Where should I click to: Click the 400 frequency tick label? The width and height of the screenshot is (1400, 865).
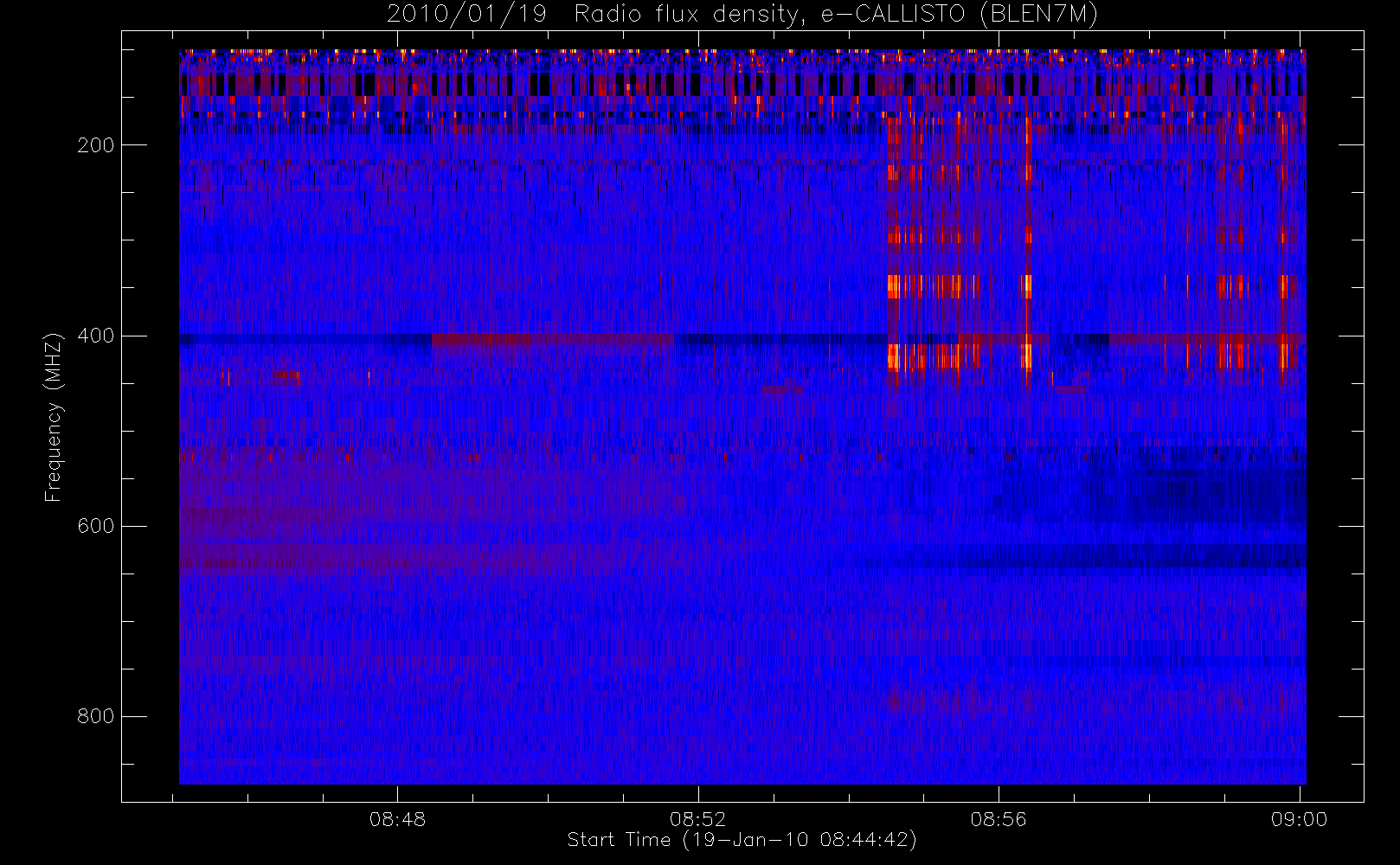click(96, 336)
